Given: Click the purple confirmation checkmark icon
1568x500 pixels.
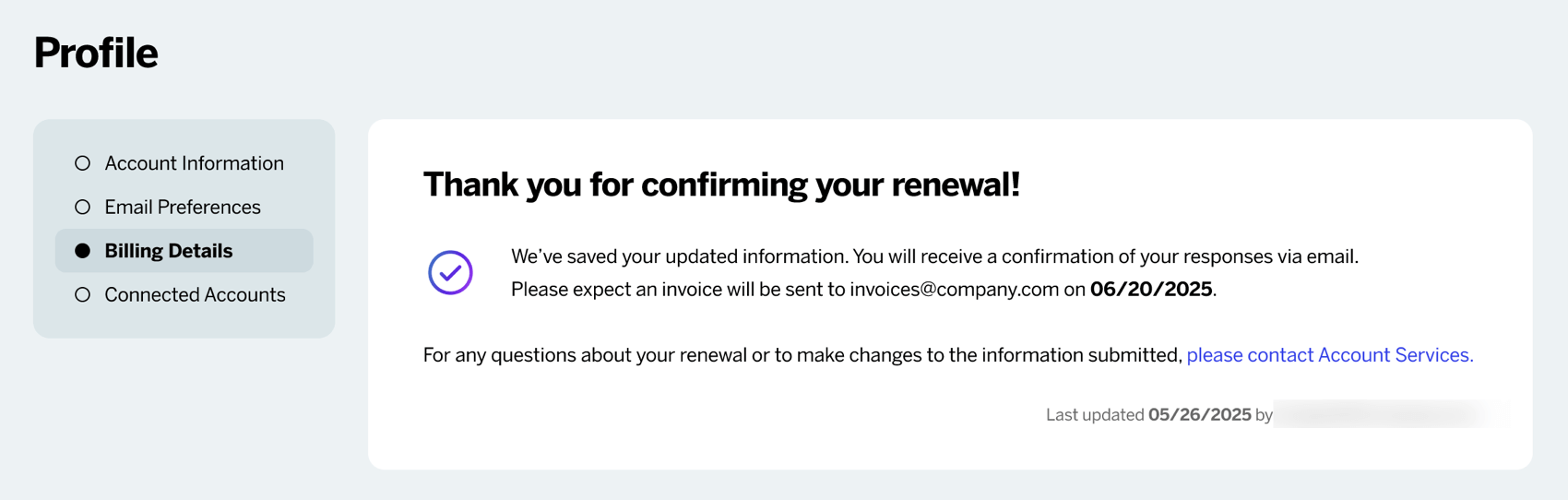Looking at the screenshot, I should [x=450, y=273].
